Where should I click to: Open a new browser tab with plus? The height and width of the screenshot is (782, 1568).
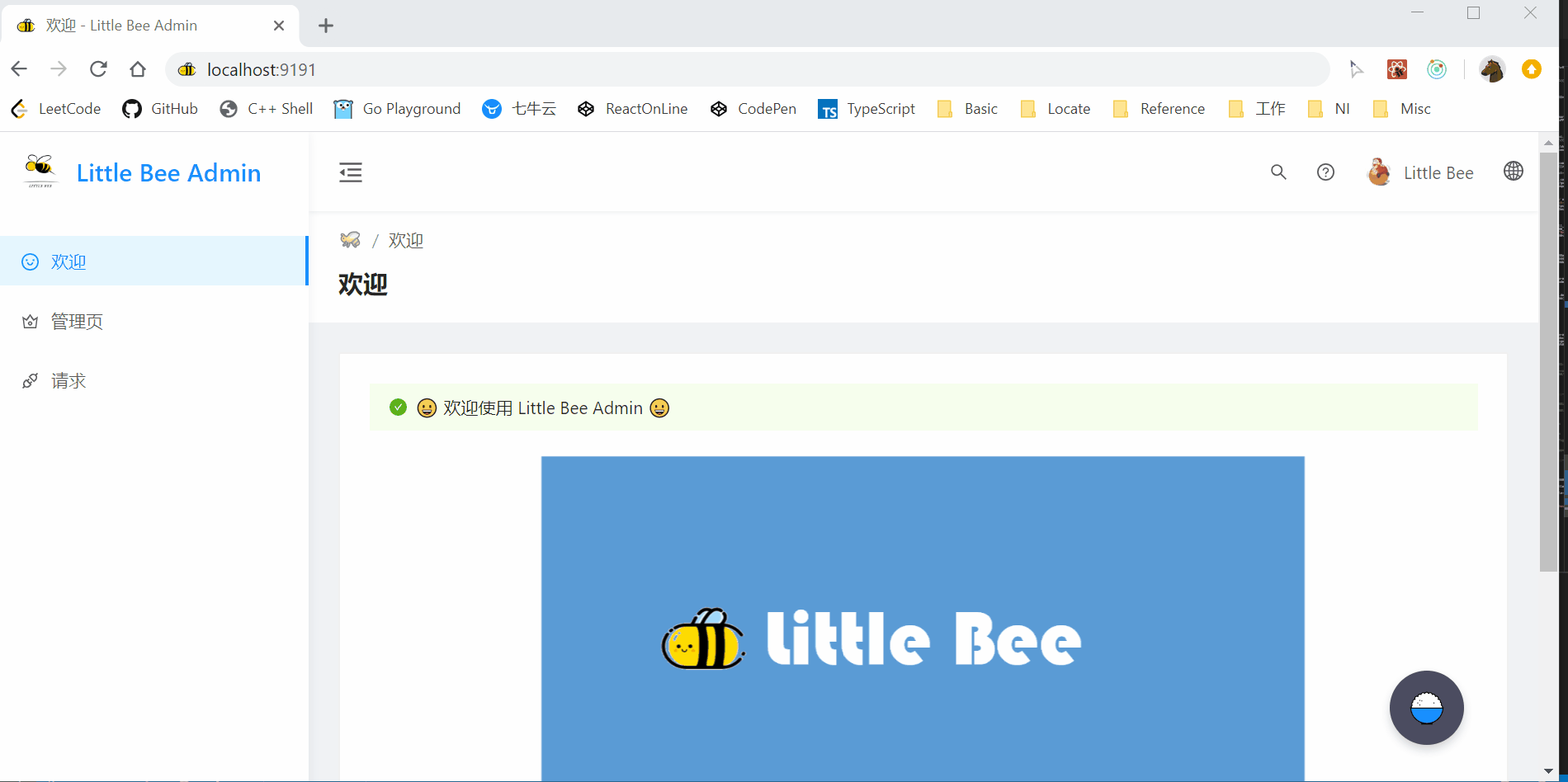[x=326, y=26]
